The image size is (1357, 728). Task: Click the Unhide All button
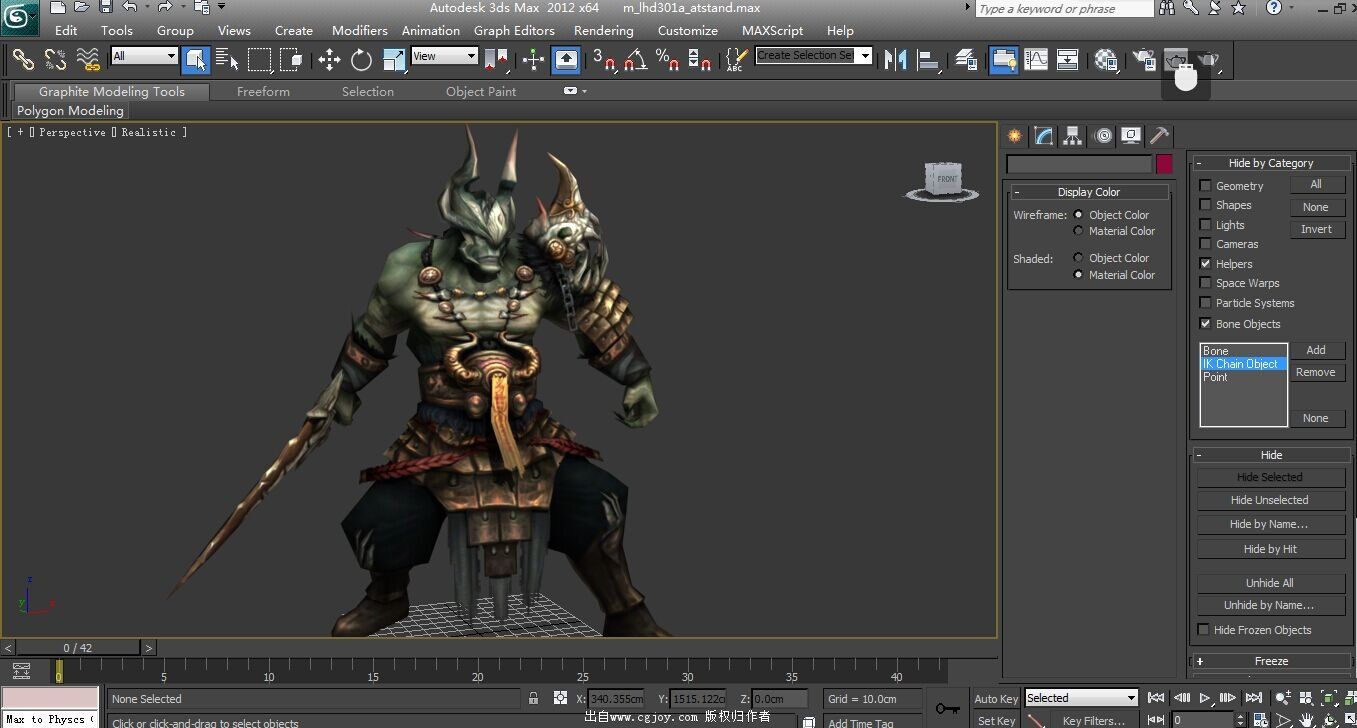1269,583
